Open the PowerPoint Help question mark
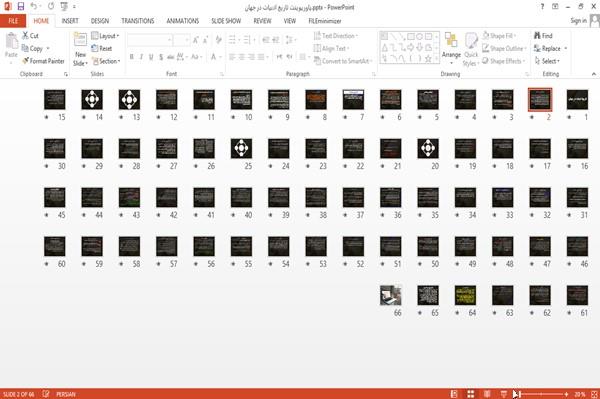Image resolution: width=600 pixels, height=399 pixels. click(x=542, y=7)
